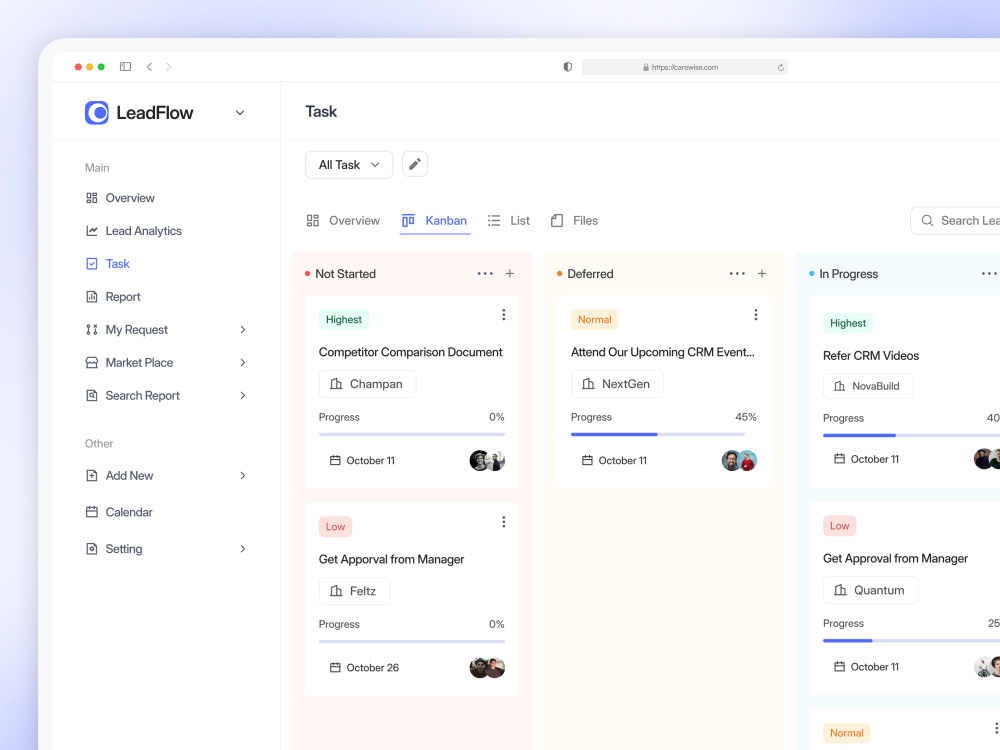1000x750 pixels.
Task: Open Competitor Comparison Document card menu
Action: click(x=504, y=315)
